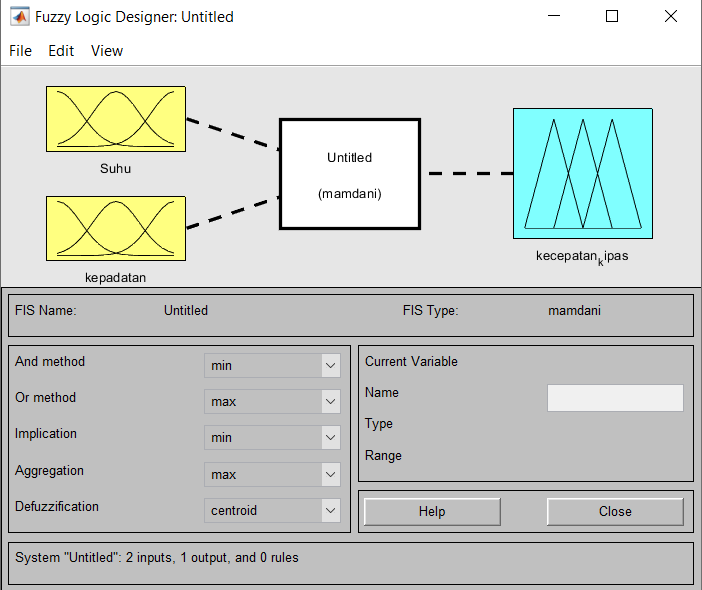The height and width of the screenshot is (590, 702).
Task: Expand the Or method dropdown
Action: pos(272,402)
